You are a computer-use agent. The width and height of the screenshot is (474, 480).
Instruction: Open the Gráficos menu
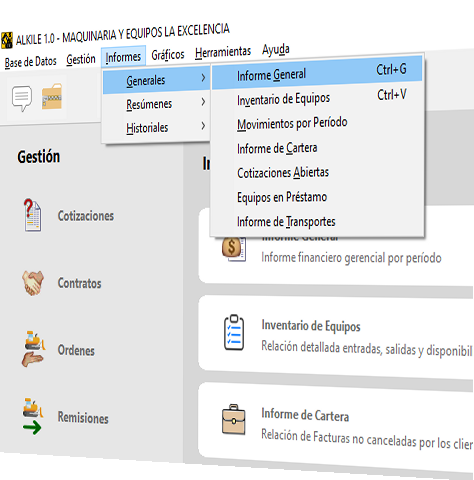[x=168, y=55]
